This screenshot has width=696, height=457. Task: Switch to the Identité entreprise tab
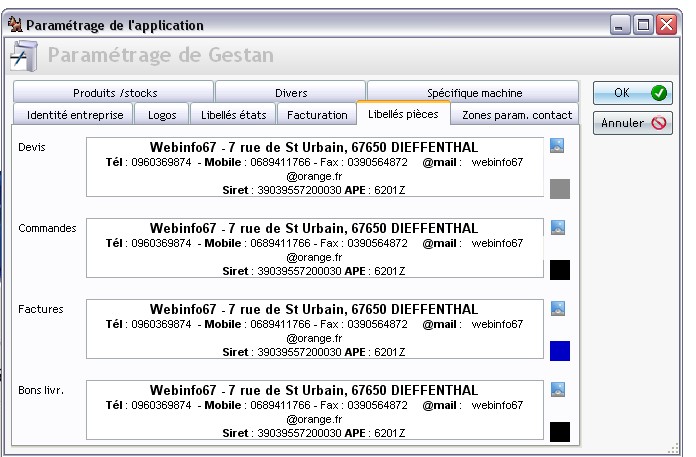(75, 115)
